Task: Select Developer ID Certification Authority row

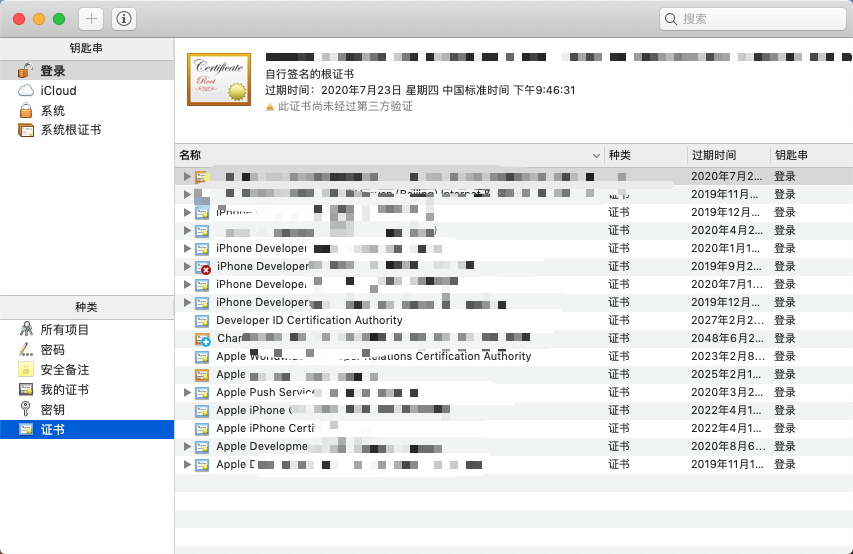Action: 514,320
